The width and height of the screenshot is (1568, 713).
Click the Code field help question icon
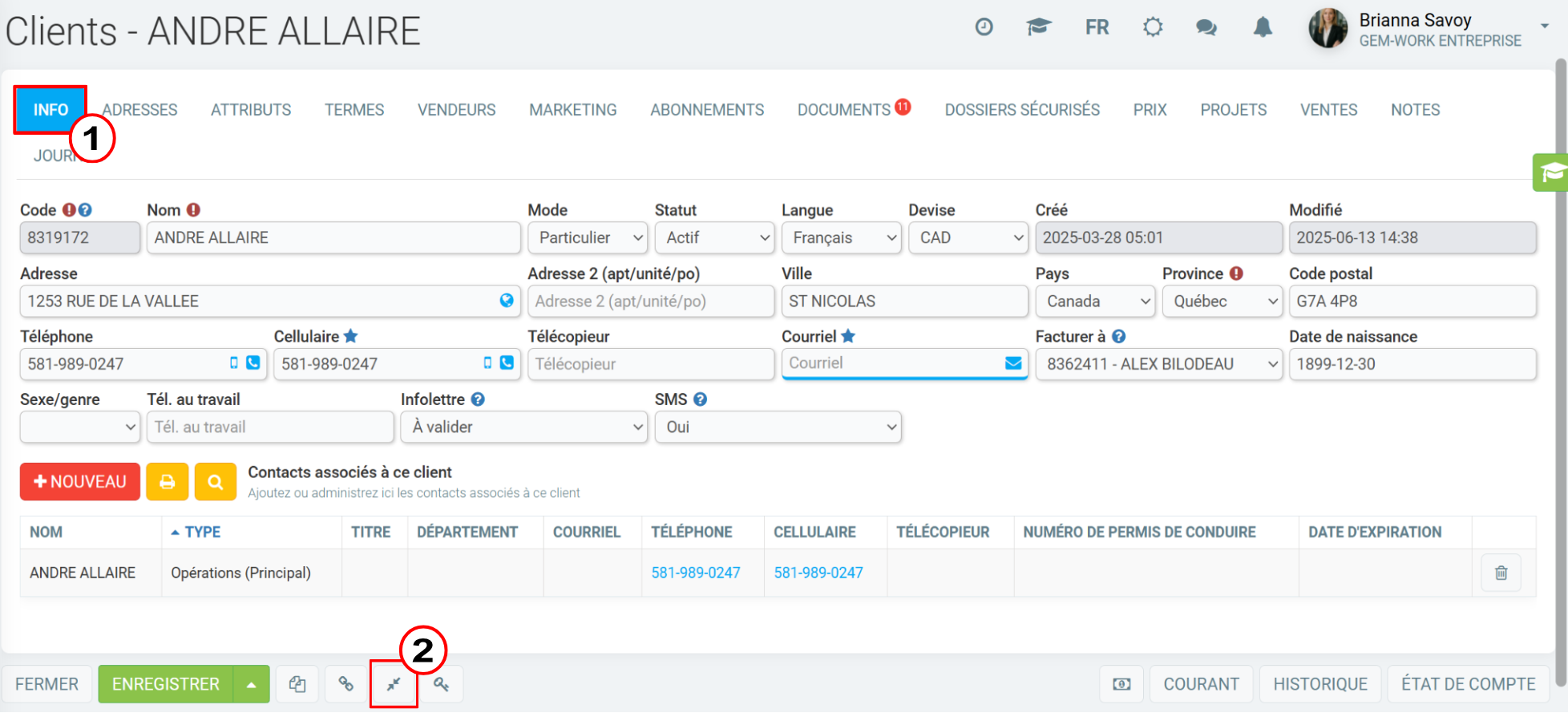pyautogui.click(x=85, y=209)
